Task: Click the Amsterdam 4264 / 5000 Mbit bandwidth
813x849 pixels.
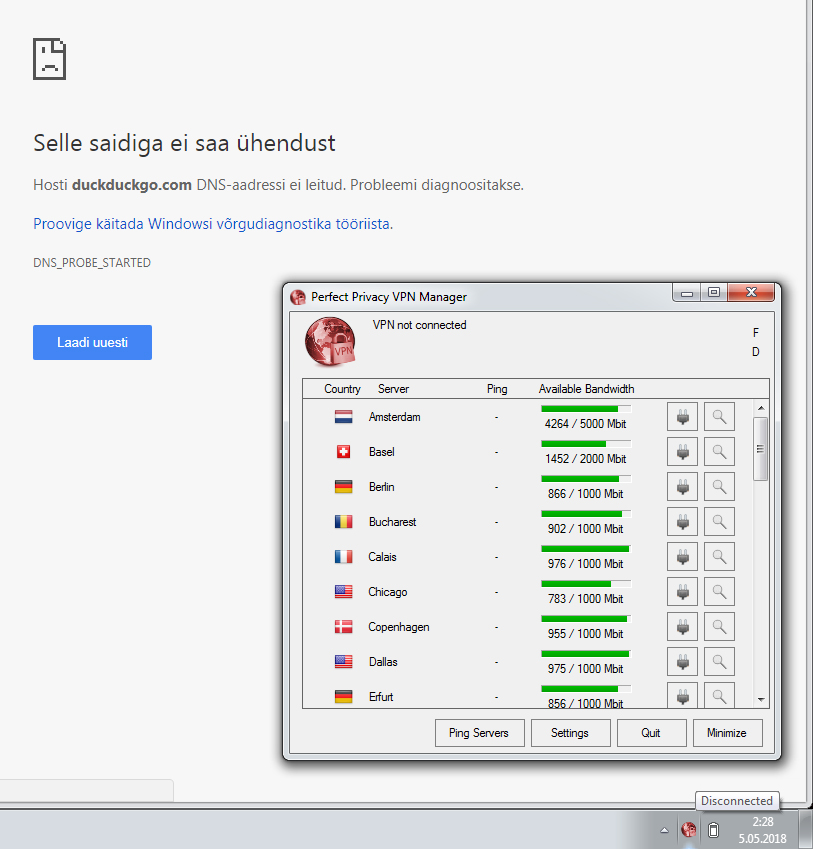Action: (x=586, y=424)
